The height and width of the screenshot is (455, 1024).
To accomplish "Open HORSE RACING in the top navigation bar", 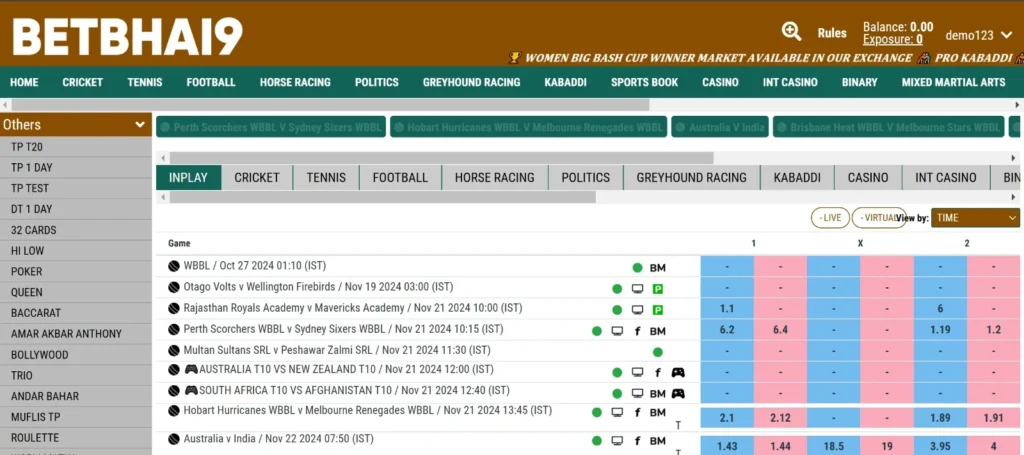I will (295, 82).
